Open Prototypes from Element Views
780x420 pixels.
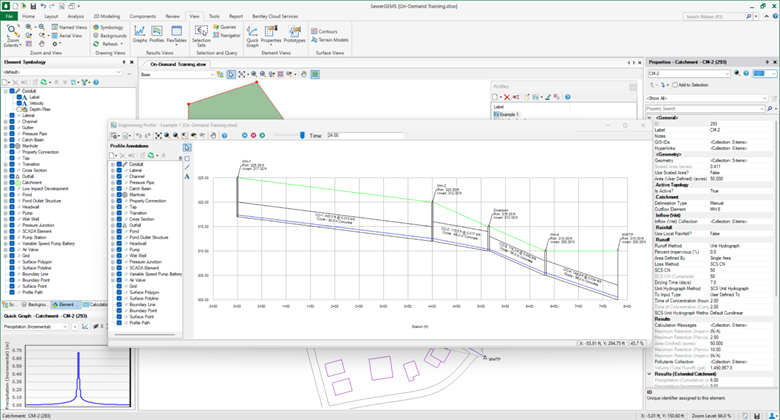coord(294,34)
